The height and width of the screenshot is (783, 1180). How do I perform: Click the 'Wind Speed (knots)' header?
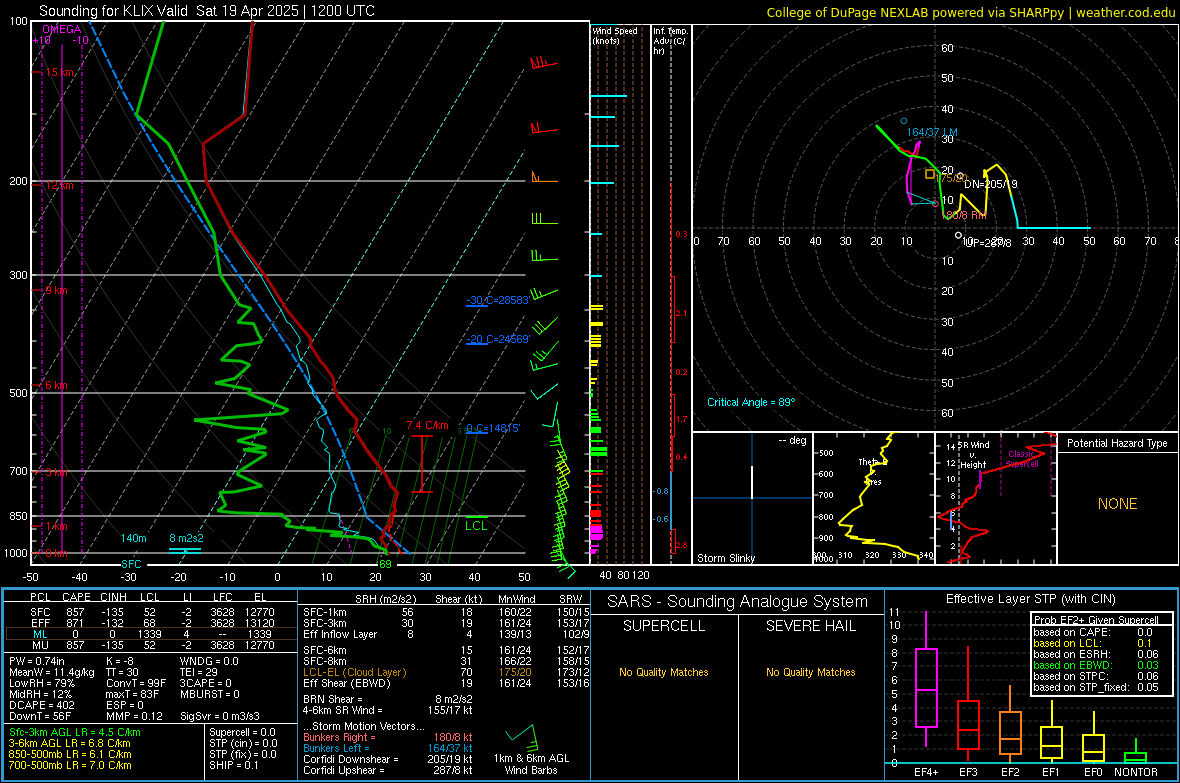pyautogui.click(x=615, y=35)
